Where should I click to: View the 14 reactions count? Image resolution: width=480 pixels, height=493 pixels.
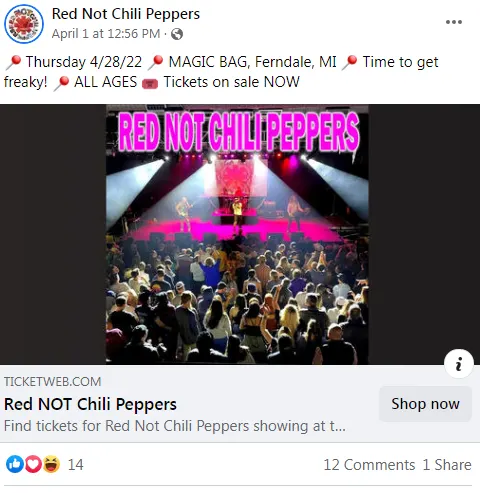[x=76, y=465]
